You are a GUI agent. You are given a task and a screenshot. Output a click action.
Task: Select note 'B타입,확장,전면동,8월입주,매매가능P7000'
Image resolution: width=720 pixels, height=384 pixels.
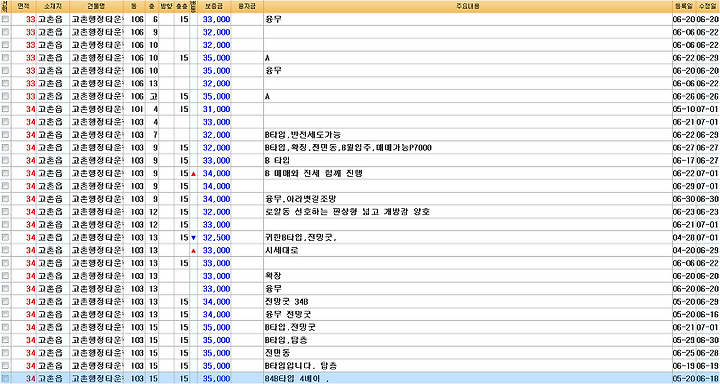tap(348, 148)
